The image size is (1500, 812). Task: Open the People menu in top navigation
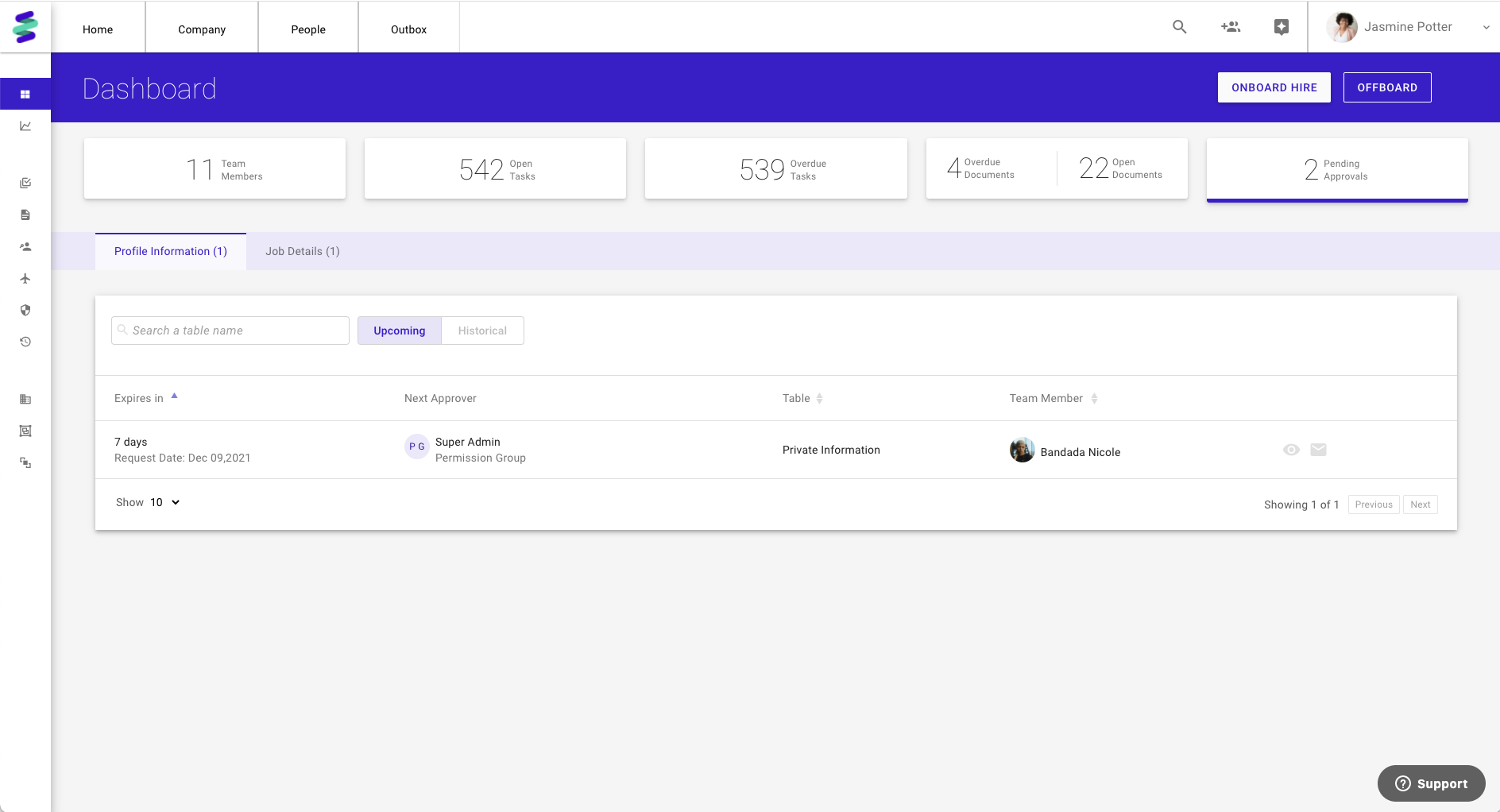(308, 29)
